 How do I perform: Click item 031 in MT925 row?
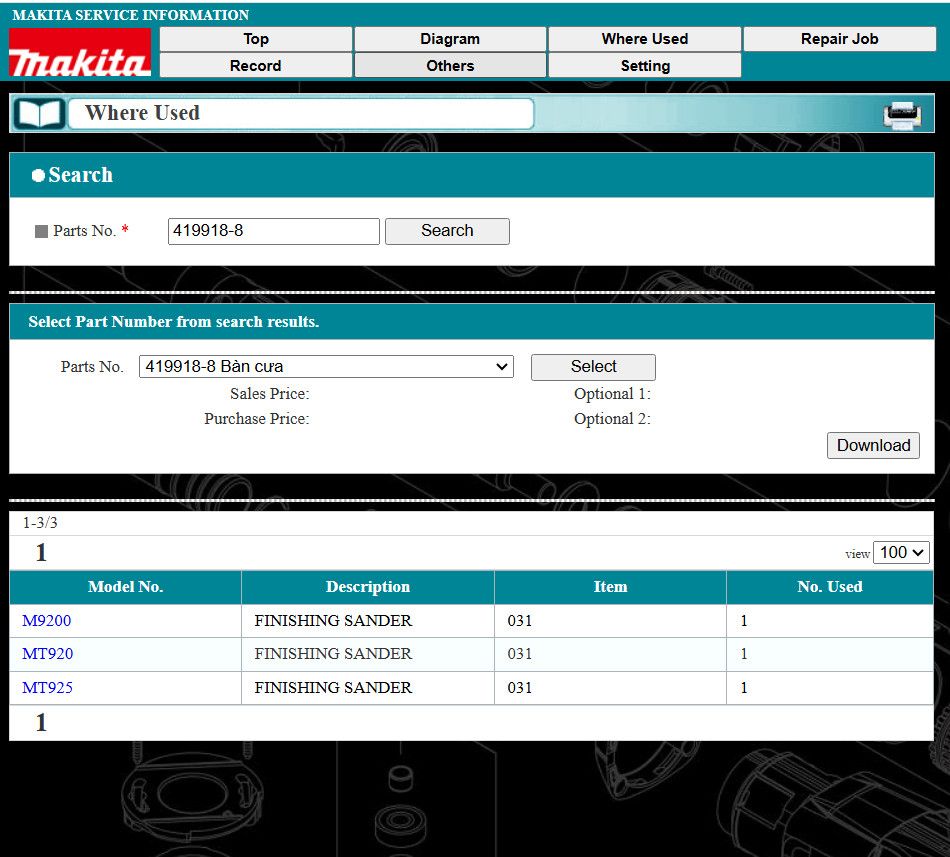[x=520, y=688]
